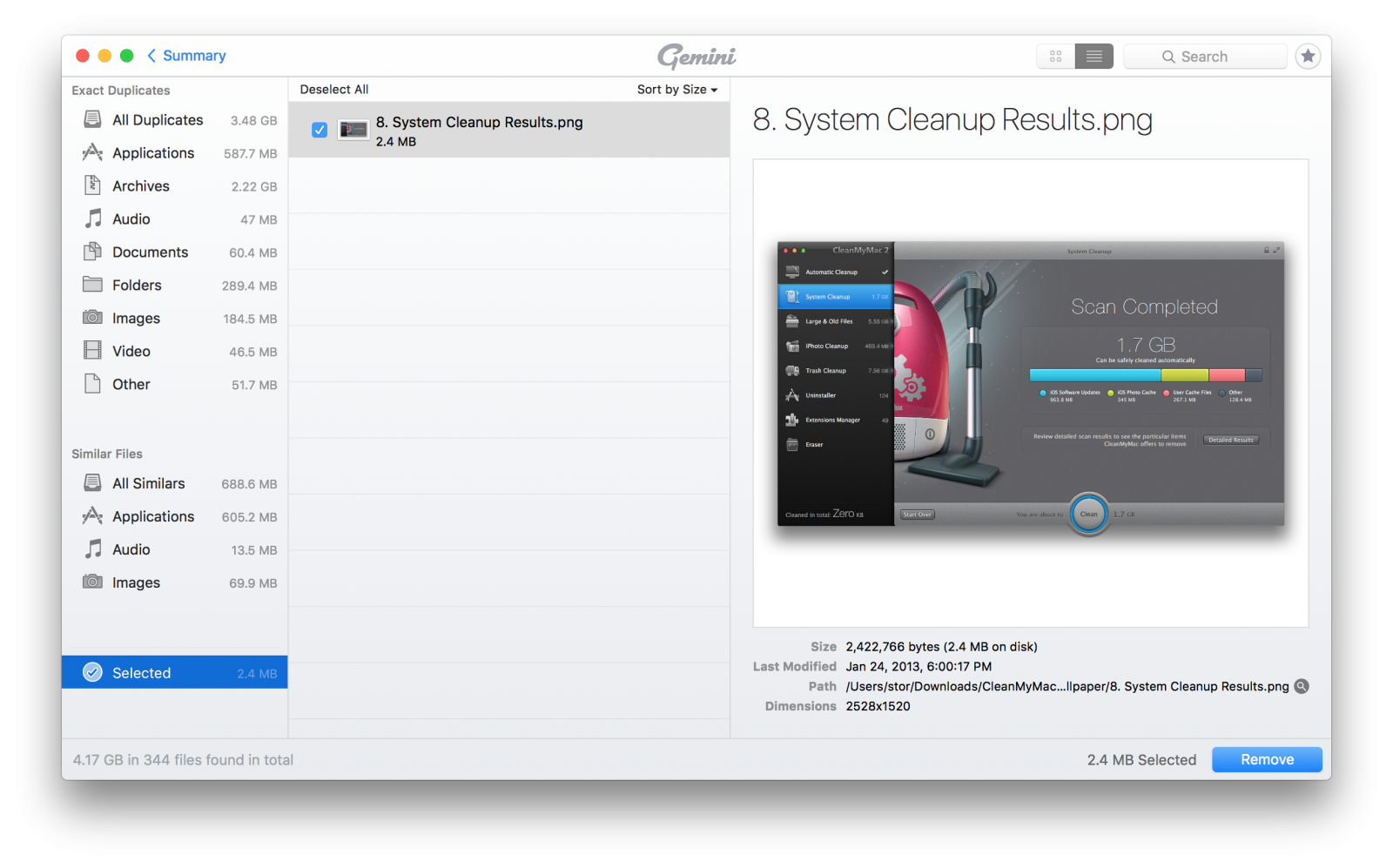Screen dimensions: 1393x868
Task: Select the All Duplicates category
Action: point(175,120)
